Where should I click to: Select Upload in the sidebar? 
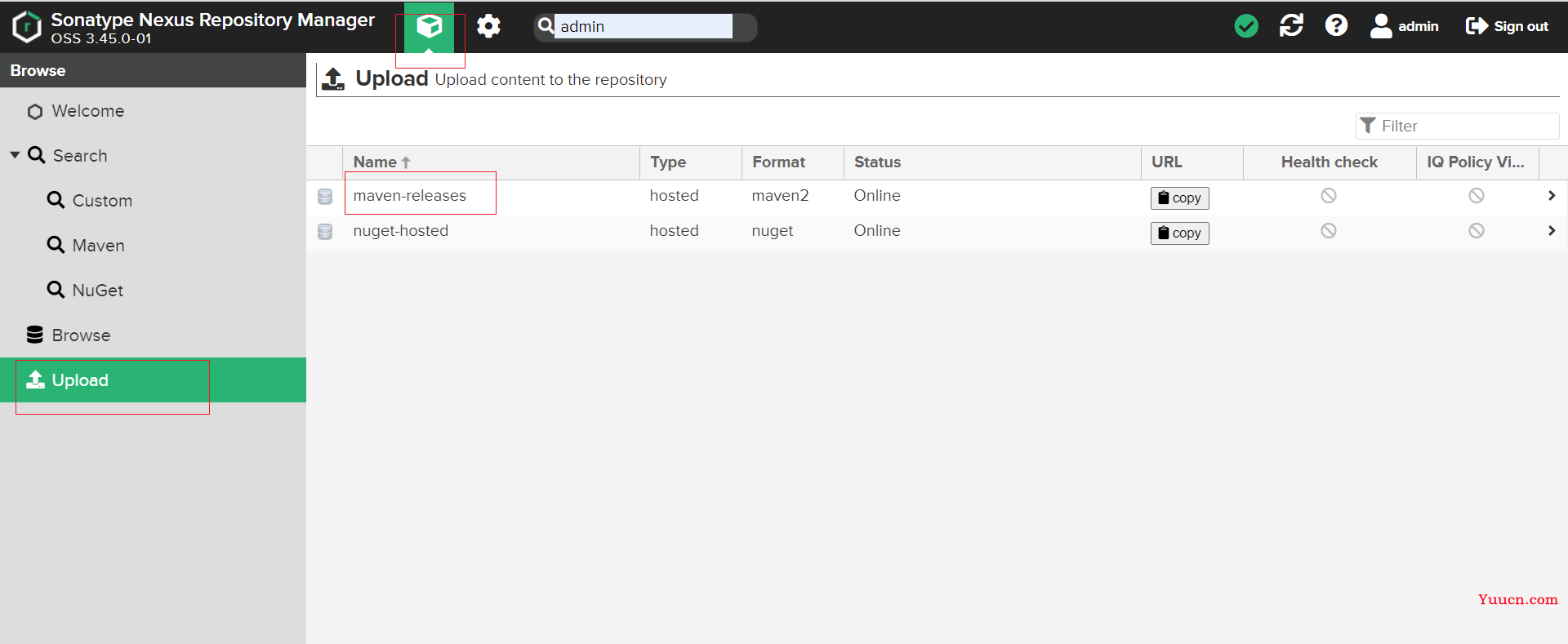(x=153, y=380)
